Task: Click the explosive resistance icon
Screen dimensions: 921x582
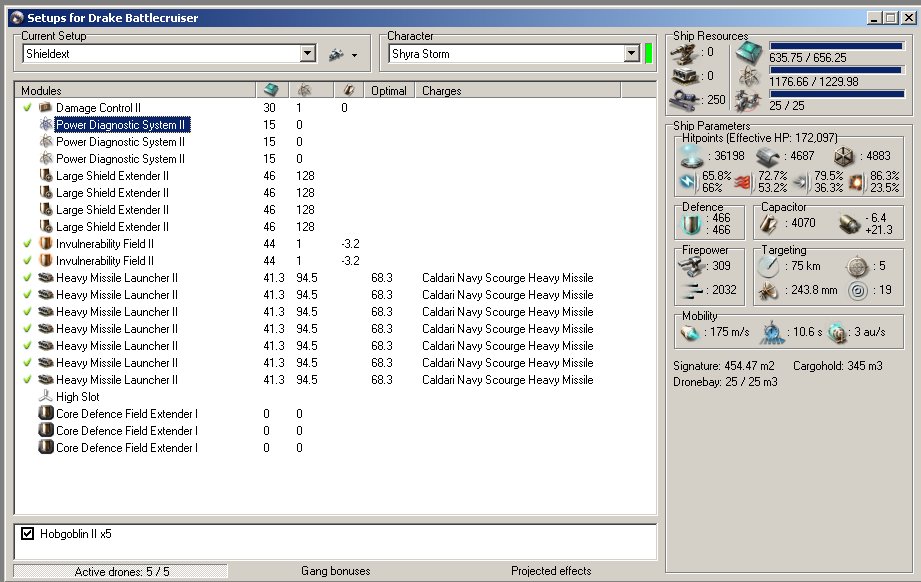Action: coord(856,183)
